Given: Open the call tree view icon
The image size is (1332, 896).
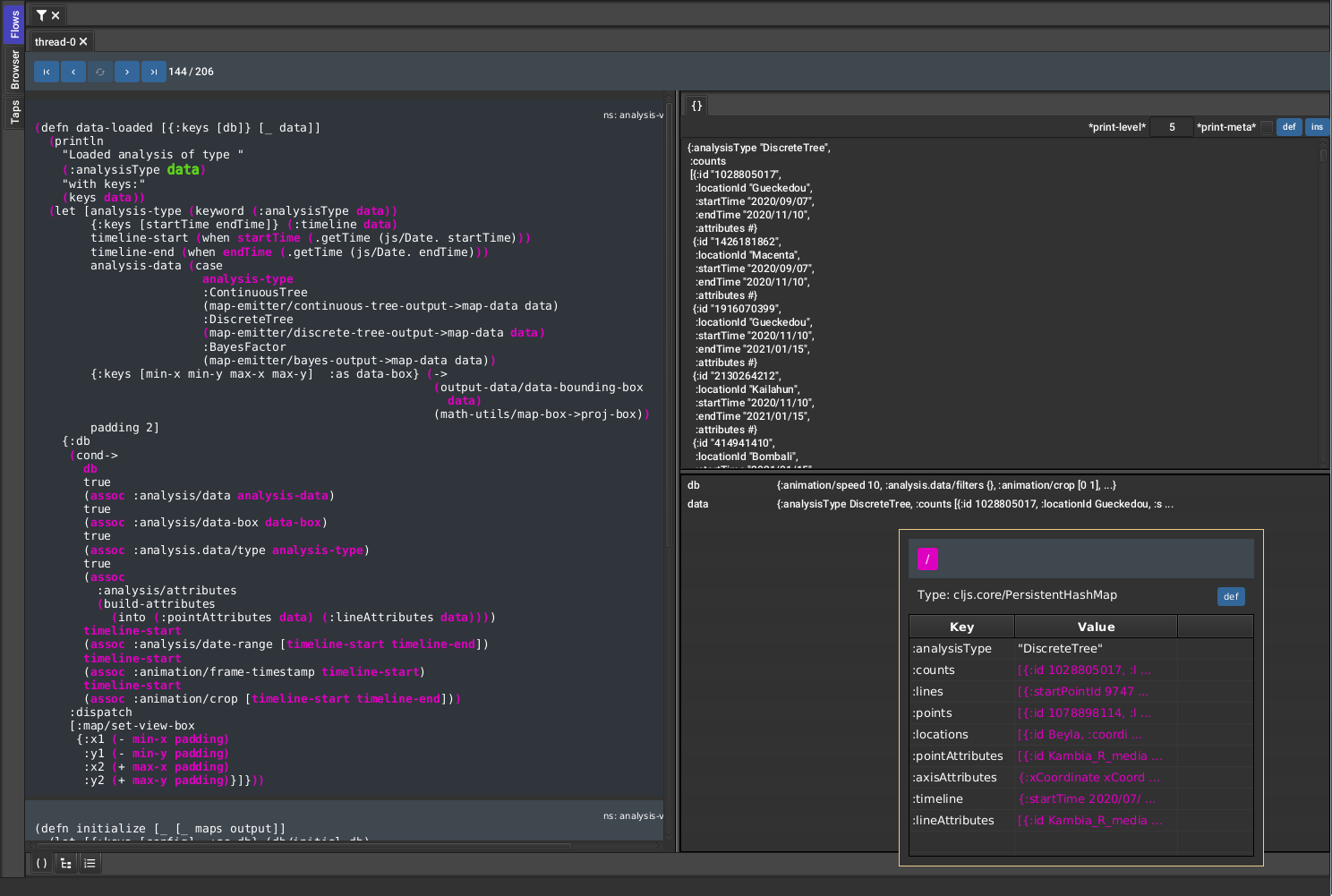Looking at the screenshot, I should click(65, 863).
